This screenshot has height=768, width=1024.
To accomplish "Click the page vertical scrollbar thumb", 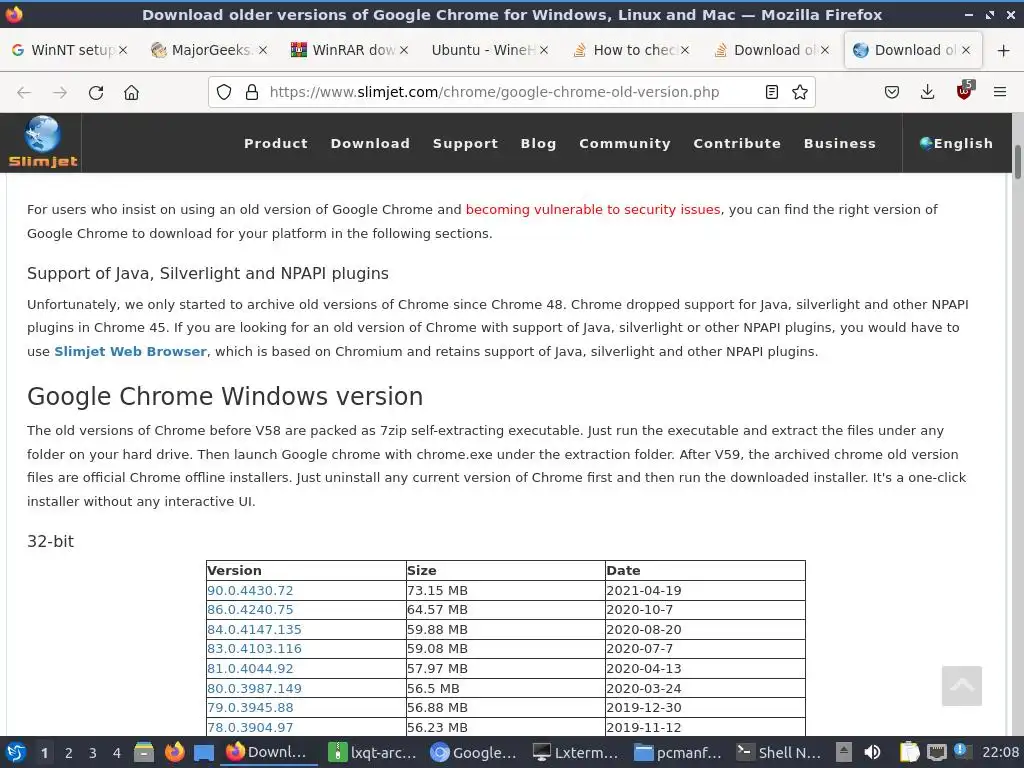I will (x=1017, y=161).
